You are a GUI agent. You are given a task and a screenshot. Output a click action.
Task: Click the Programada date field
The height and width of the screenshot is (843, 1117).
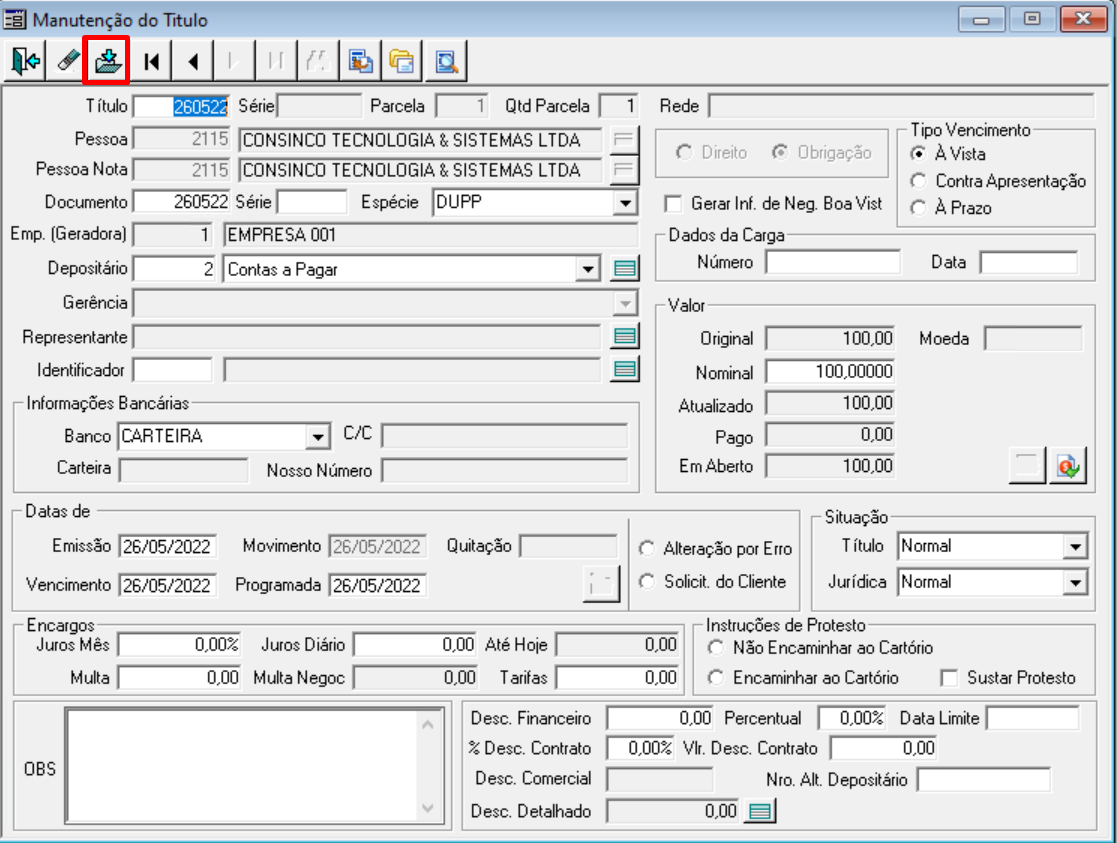[x=377, y=585]
